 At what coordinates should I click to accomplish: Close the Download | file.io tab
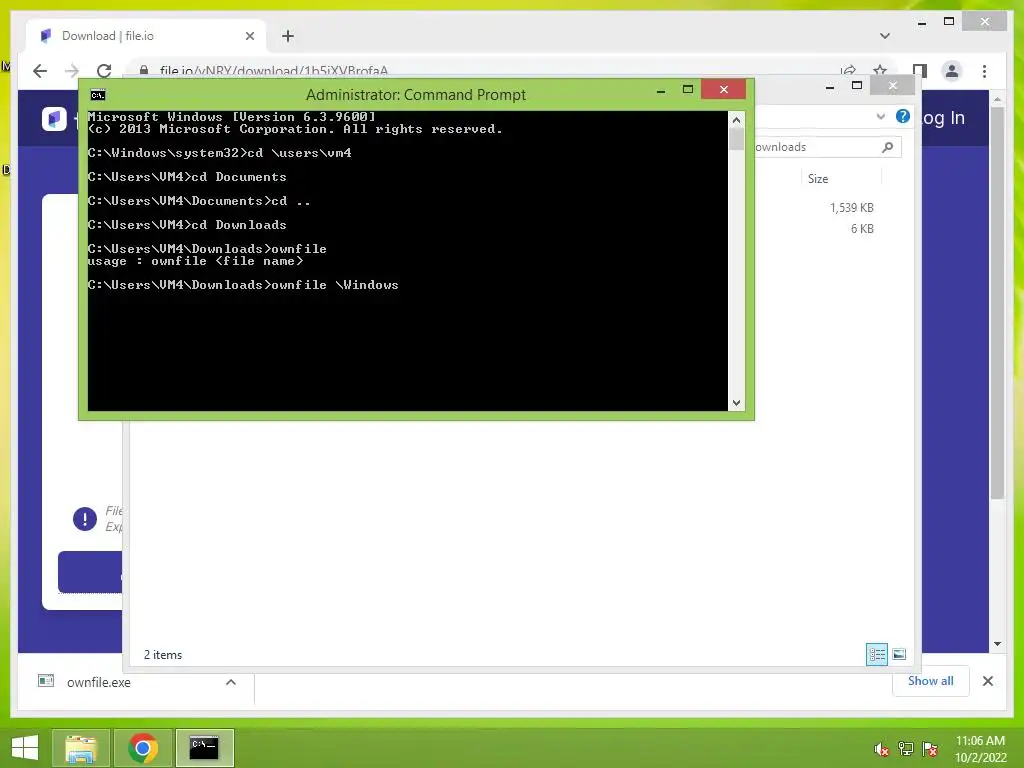point(249,36)
